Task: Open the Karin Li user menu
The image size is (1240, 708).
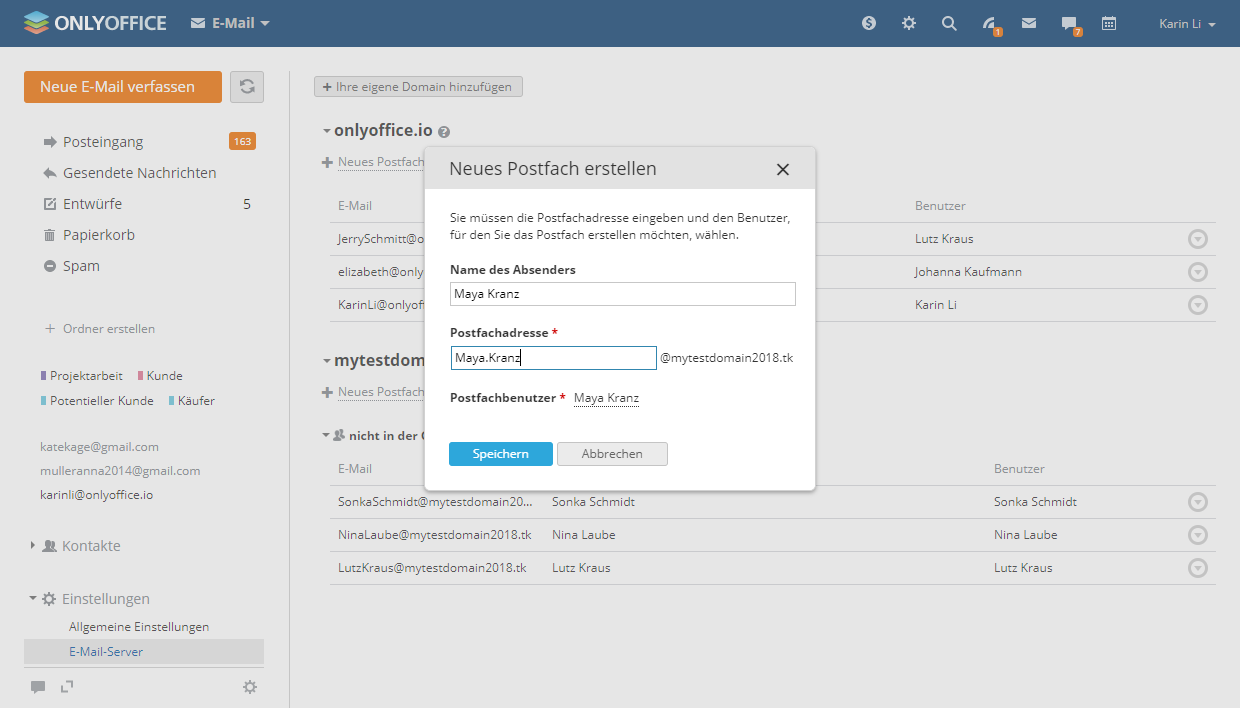Action: (x=1187, y=24)
